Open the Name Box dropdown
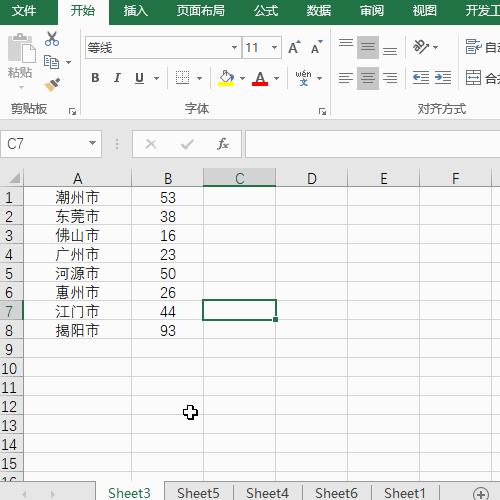This screenshot has height=500, width=500. (x=92, y=143)
